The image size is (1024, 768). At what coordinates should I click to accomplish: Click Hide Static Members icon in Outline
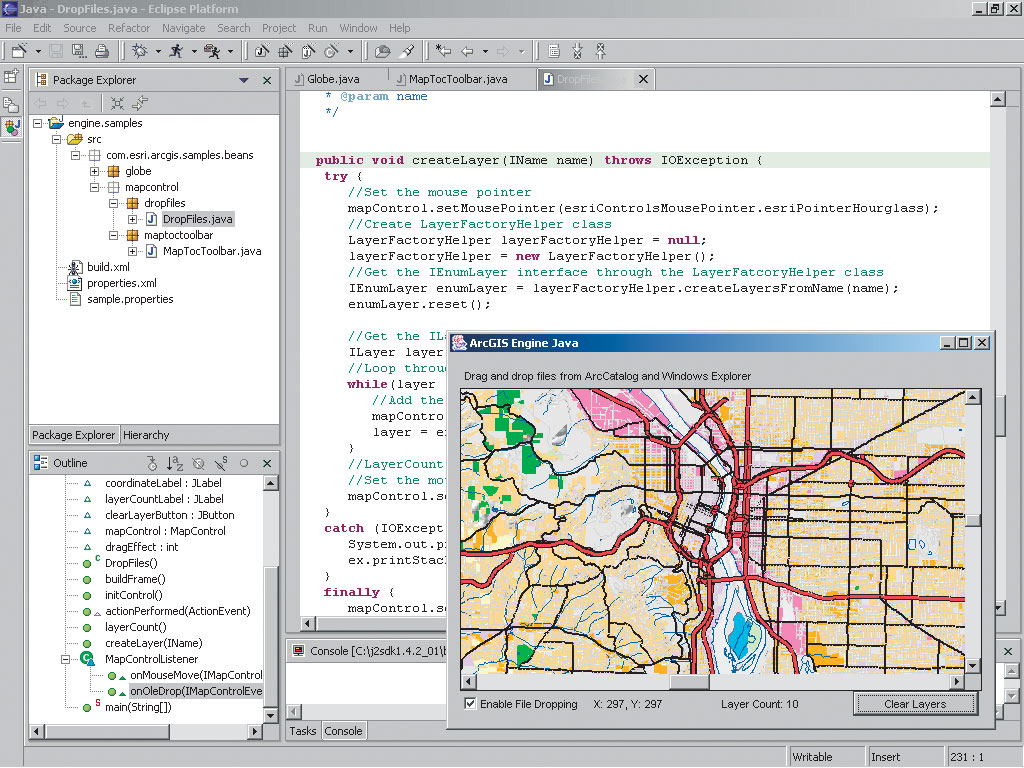(x=220, y=463)
